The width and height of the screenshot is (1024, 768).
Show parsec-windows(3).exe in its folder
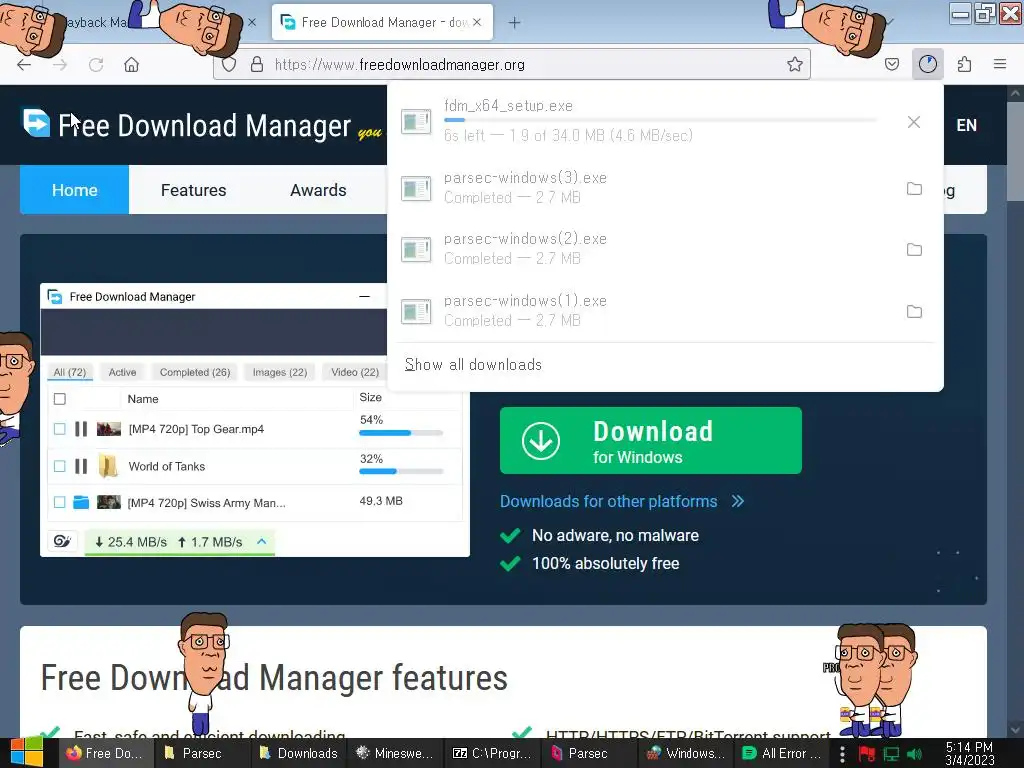coord(914,189)
